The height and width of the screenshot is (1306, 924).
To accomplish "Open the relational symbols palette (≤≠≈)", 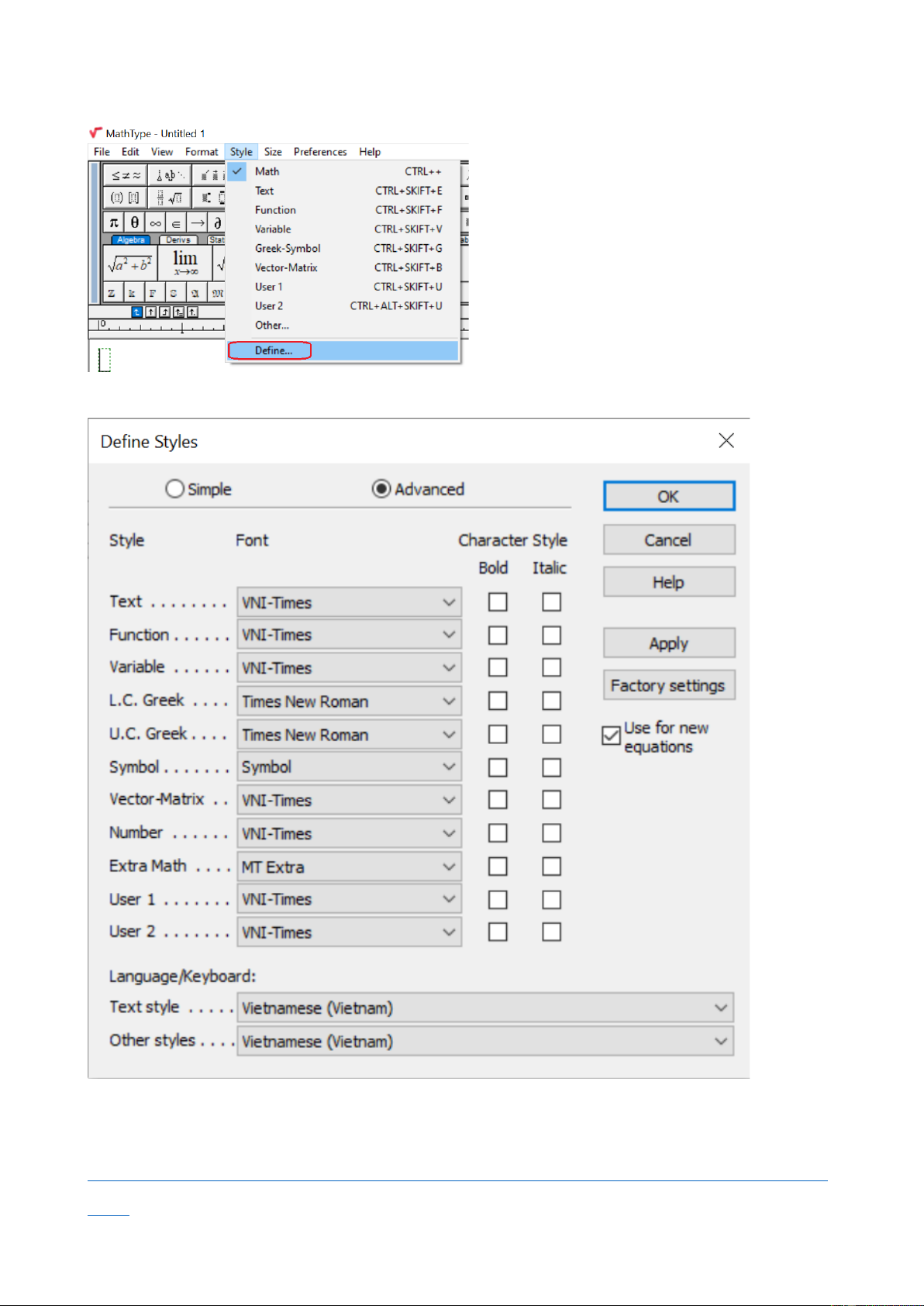I will tap(126, 176).
